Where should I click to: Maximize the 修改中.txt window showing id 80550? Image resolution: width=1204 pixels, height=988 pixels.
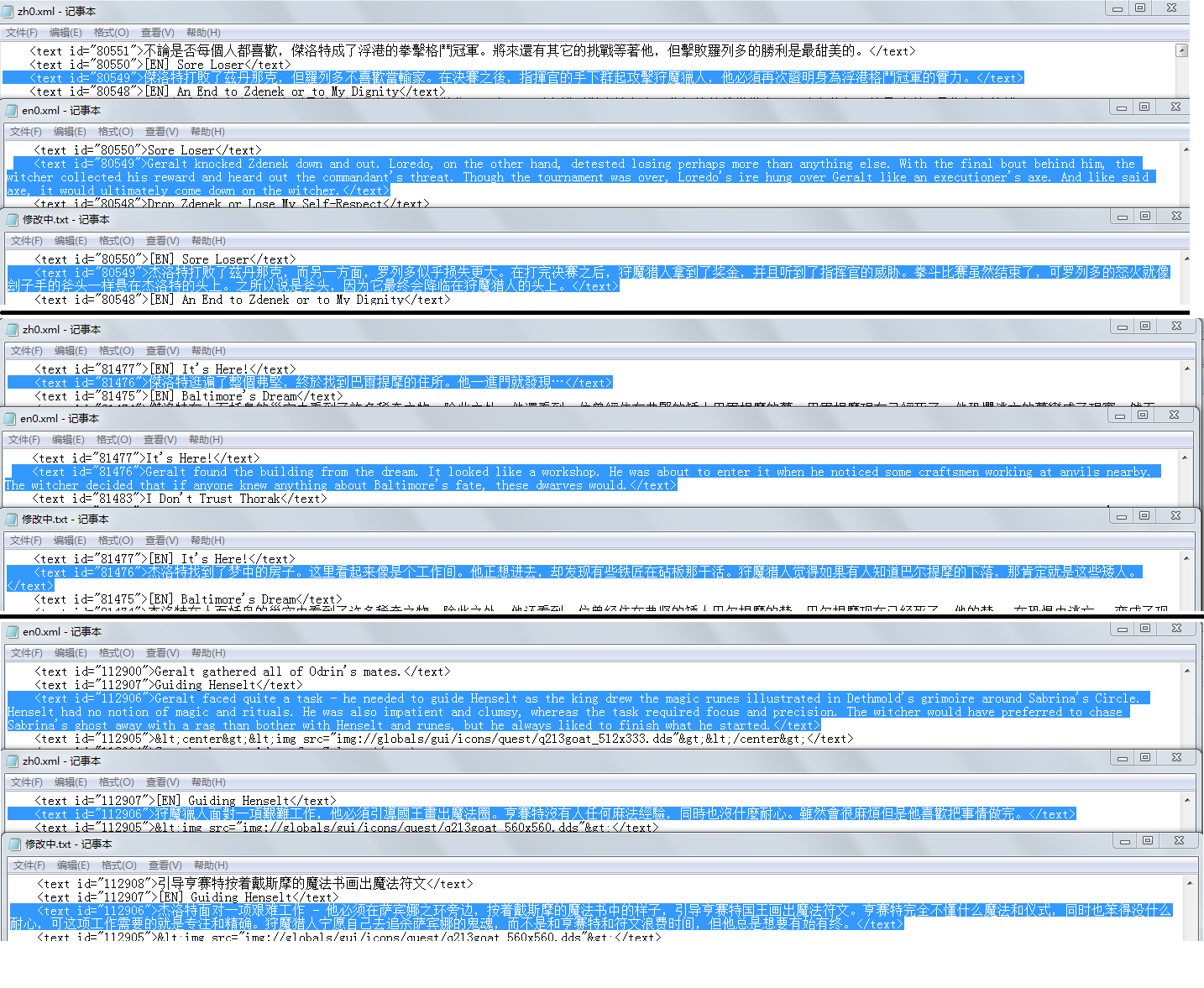click(x=1145, y=217)
